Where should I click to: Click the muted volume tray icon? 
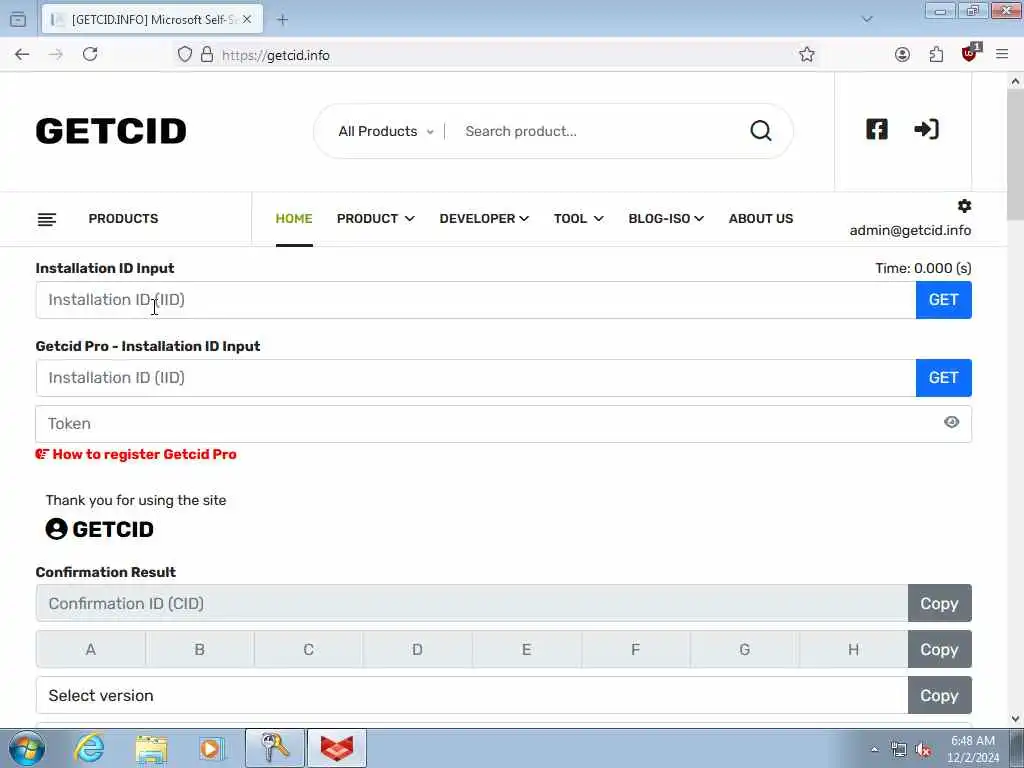923,750
